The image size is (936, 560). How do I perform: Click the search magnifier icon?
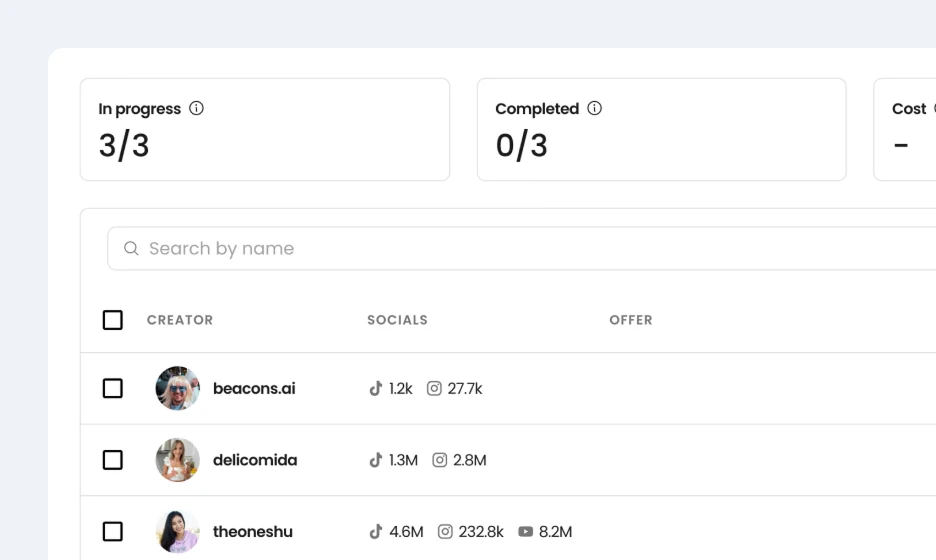point(131,248)
